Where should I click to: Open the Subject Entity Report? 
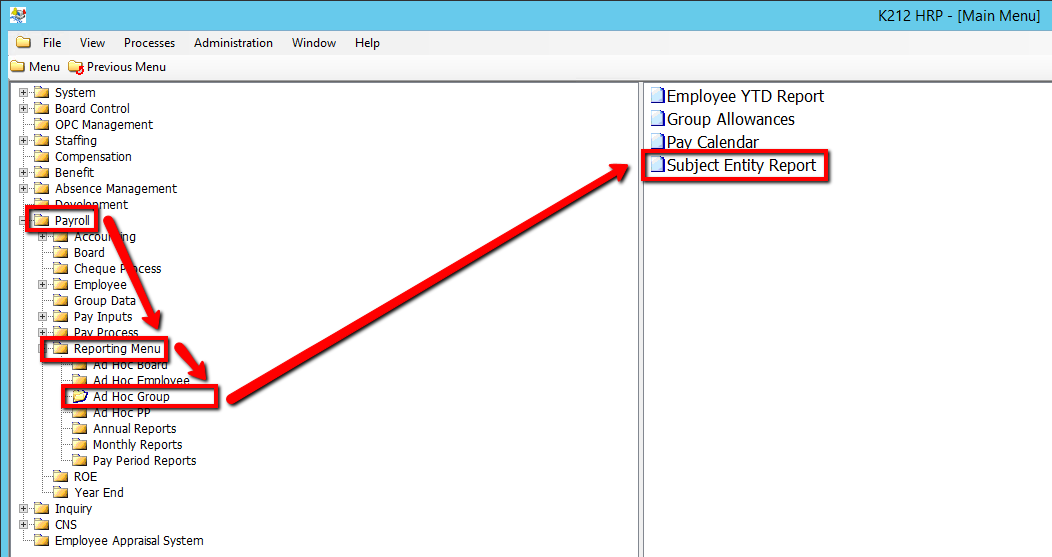click(741, 166)
